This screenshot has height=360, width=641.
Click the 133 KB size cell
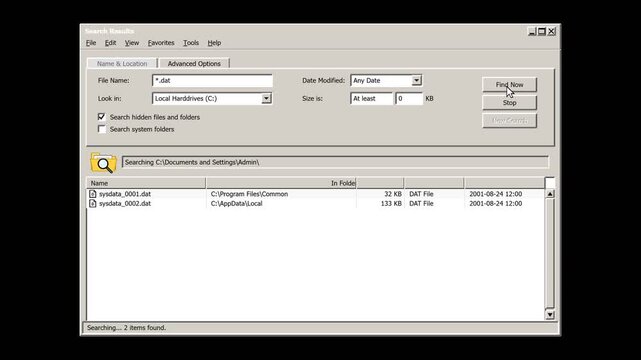coord(391,203)
